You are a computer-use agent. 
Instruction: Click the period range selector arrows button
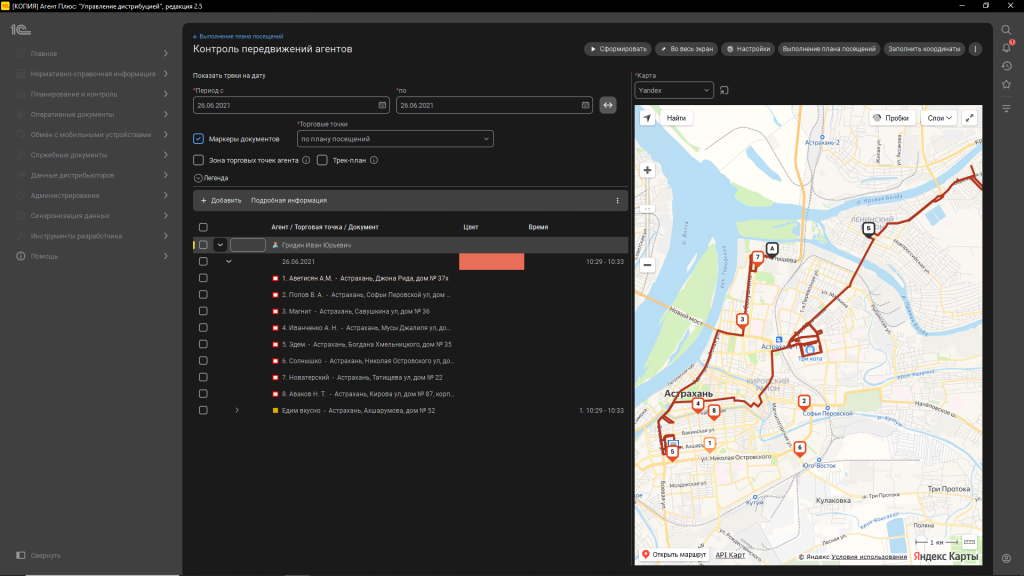pyautogui.click(x=608, y=105)
